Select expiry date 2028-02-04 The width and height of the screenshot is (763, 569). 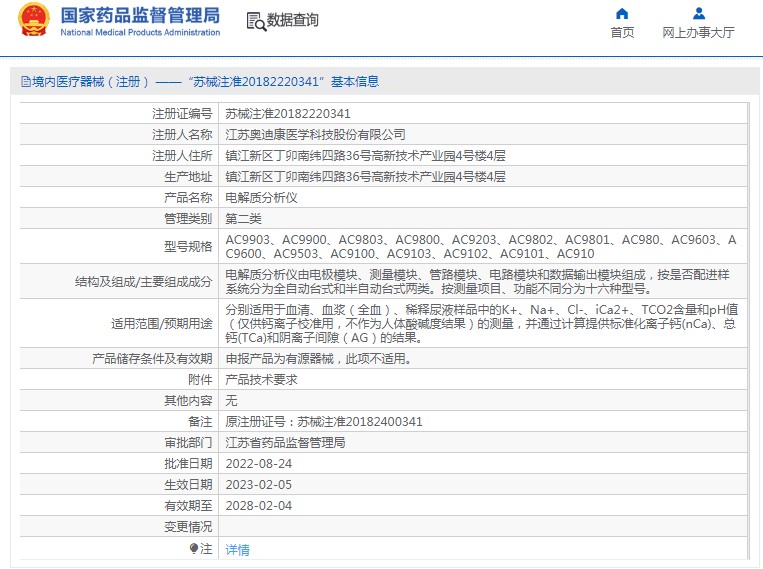258,506
